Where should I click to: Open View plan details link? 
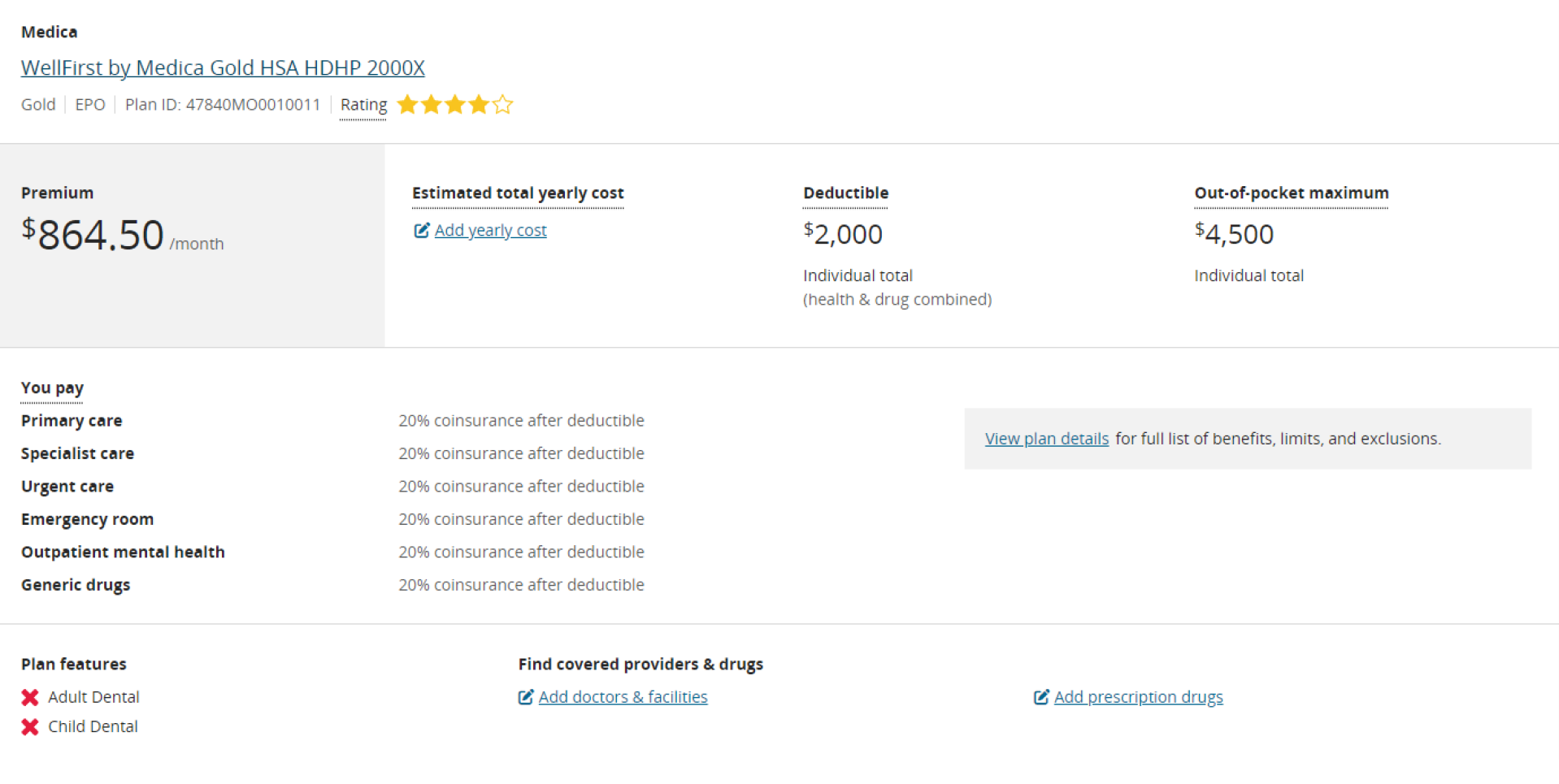point(1047,439)
